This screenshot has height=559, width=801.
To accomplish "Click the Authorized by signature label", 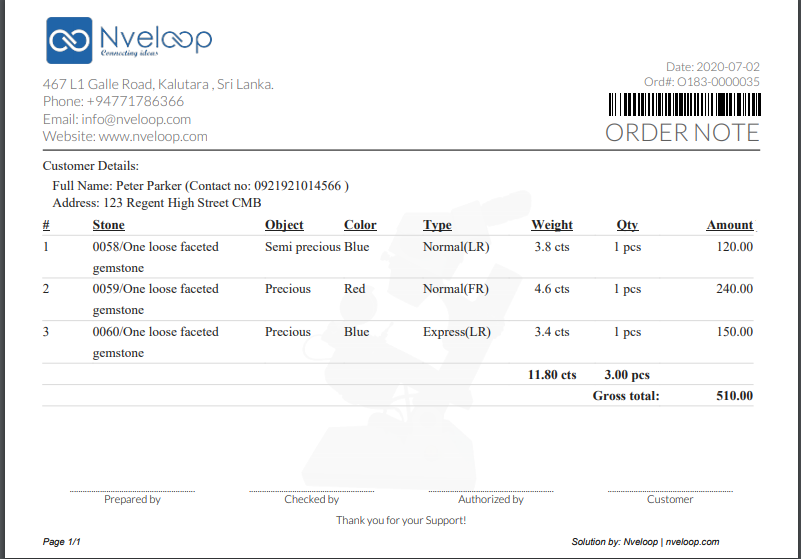I will click(x=491, y=499).
